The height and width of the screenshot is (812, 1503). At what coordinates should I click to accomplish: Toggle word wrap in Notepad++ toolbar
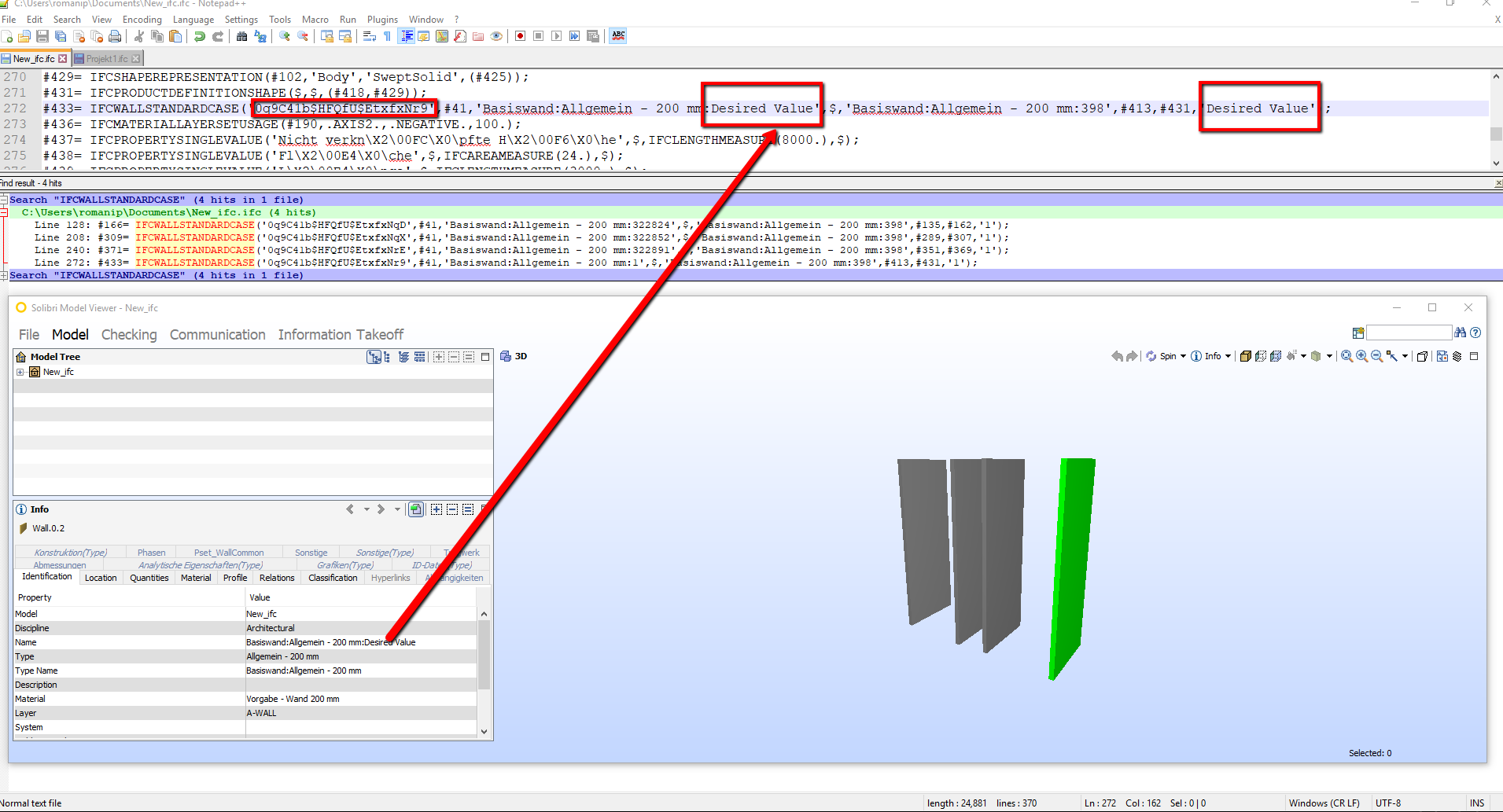[370, 36]
